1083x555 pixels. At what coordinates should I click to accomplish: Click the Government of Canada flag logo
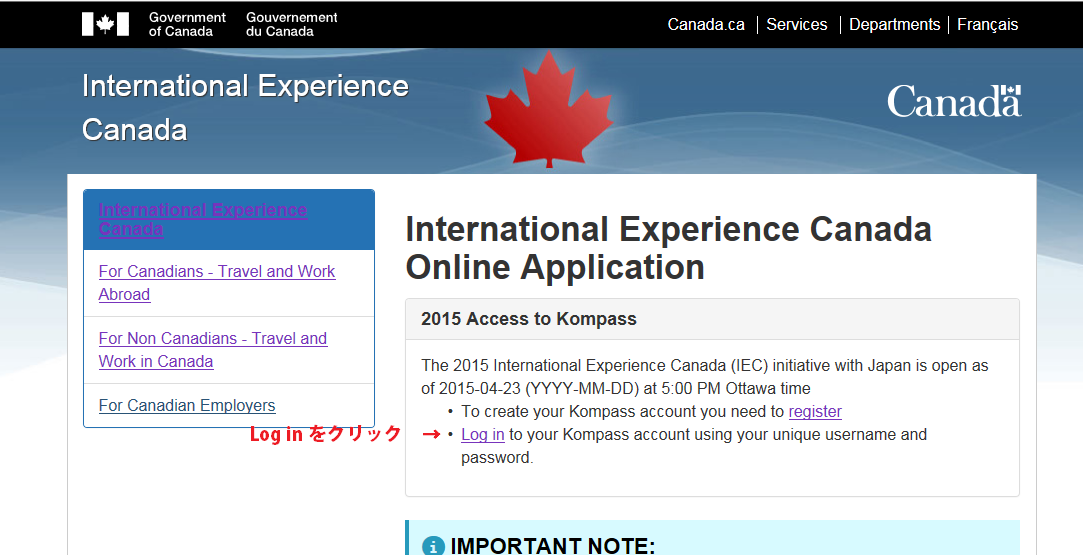coord(105,24)
